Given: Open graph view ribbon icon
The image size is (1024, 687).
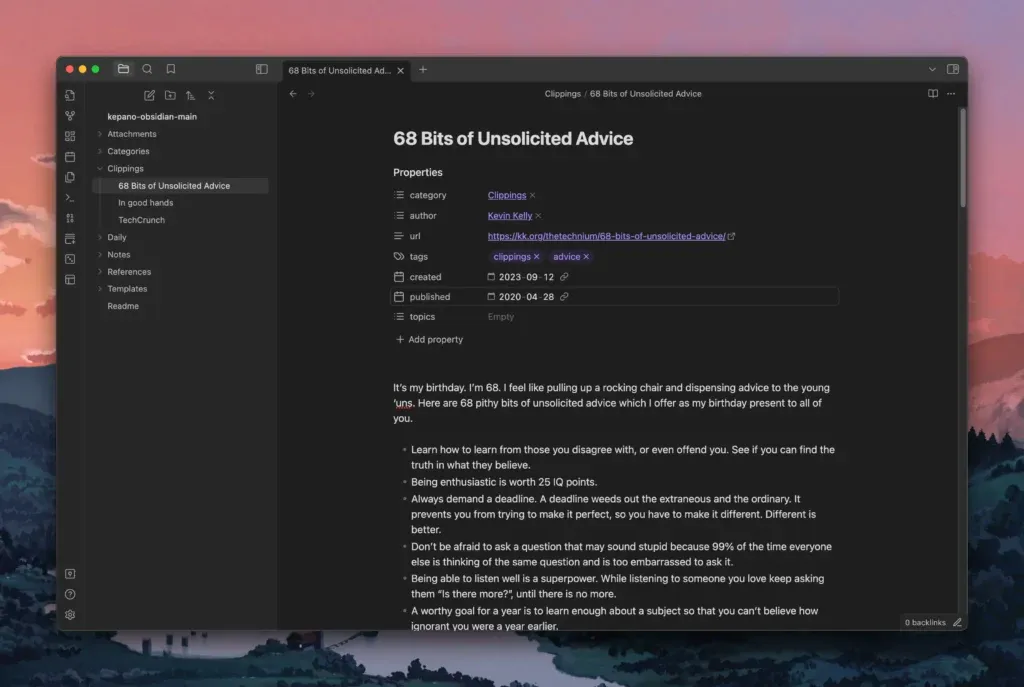Looking at the screenshot, I should click(70, 116).
